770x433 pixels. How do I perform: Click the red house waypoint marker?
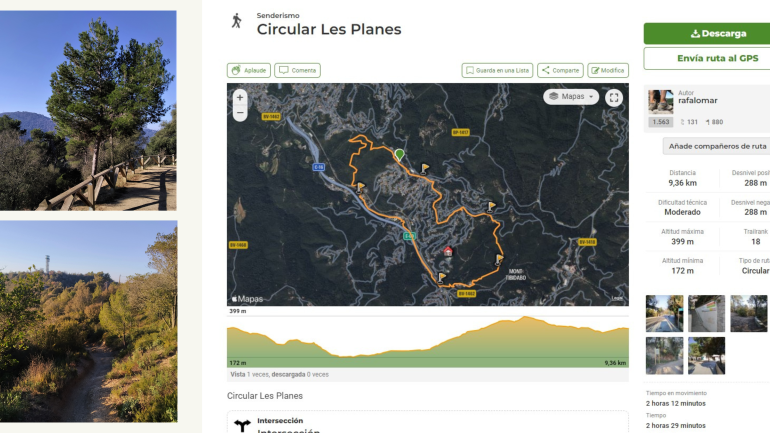(448, 251)
